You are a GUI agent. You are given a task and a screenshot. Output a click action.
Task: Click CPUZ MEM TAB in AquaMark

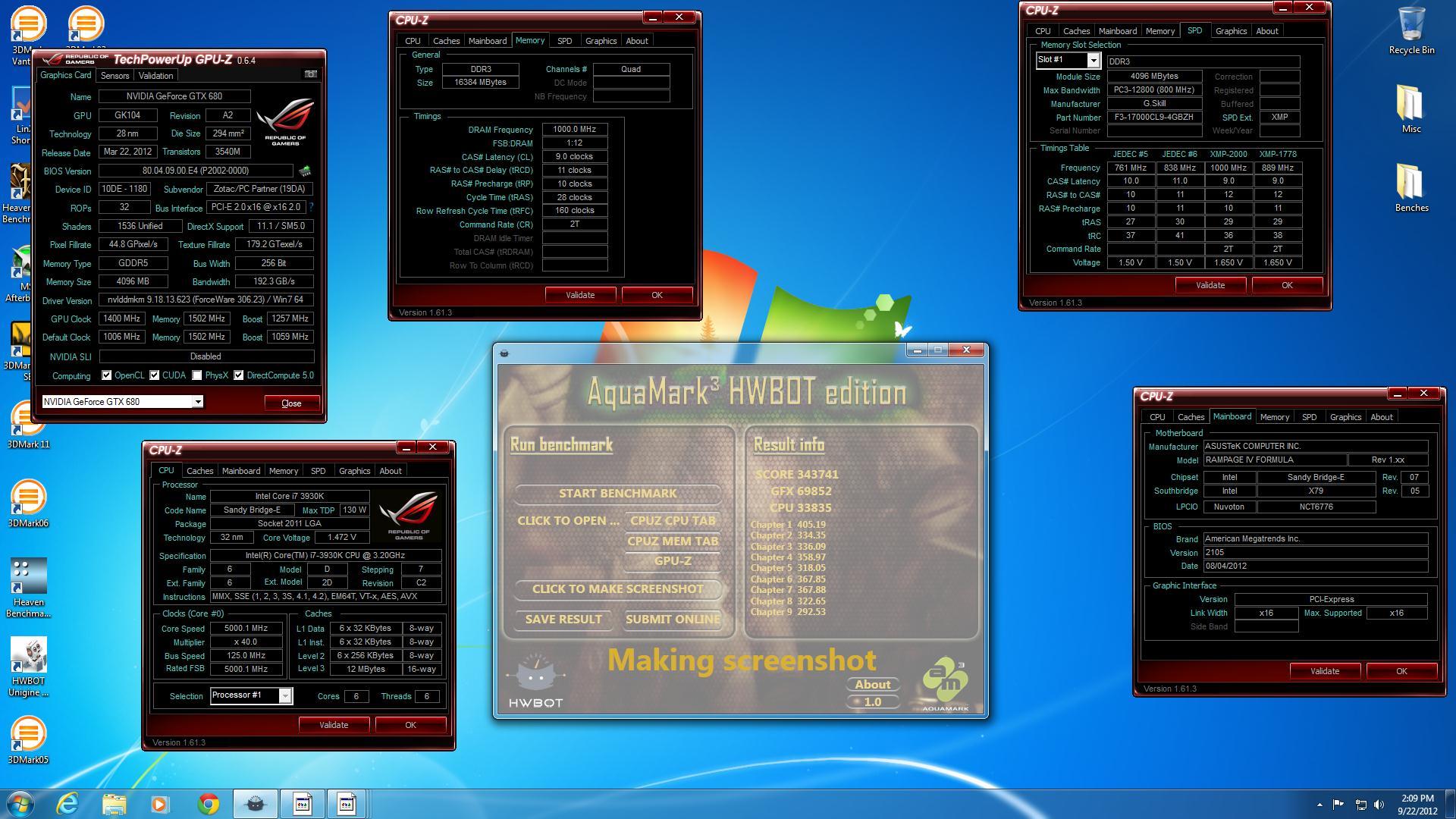pos(673,541)
